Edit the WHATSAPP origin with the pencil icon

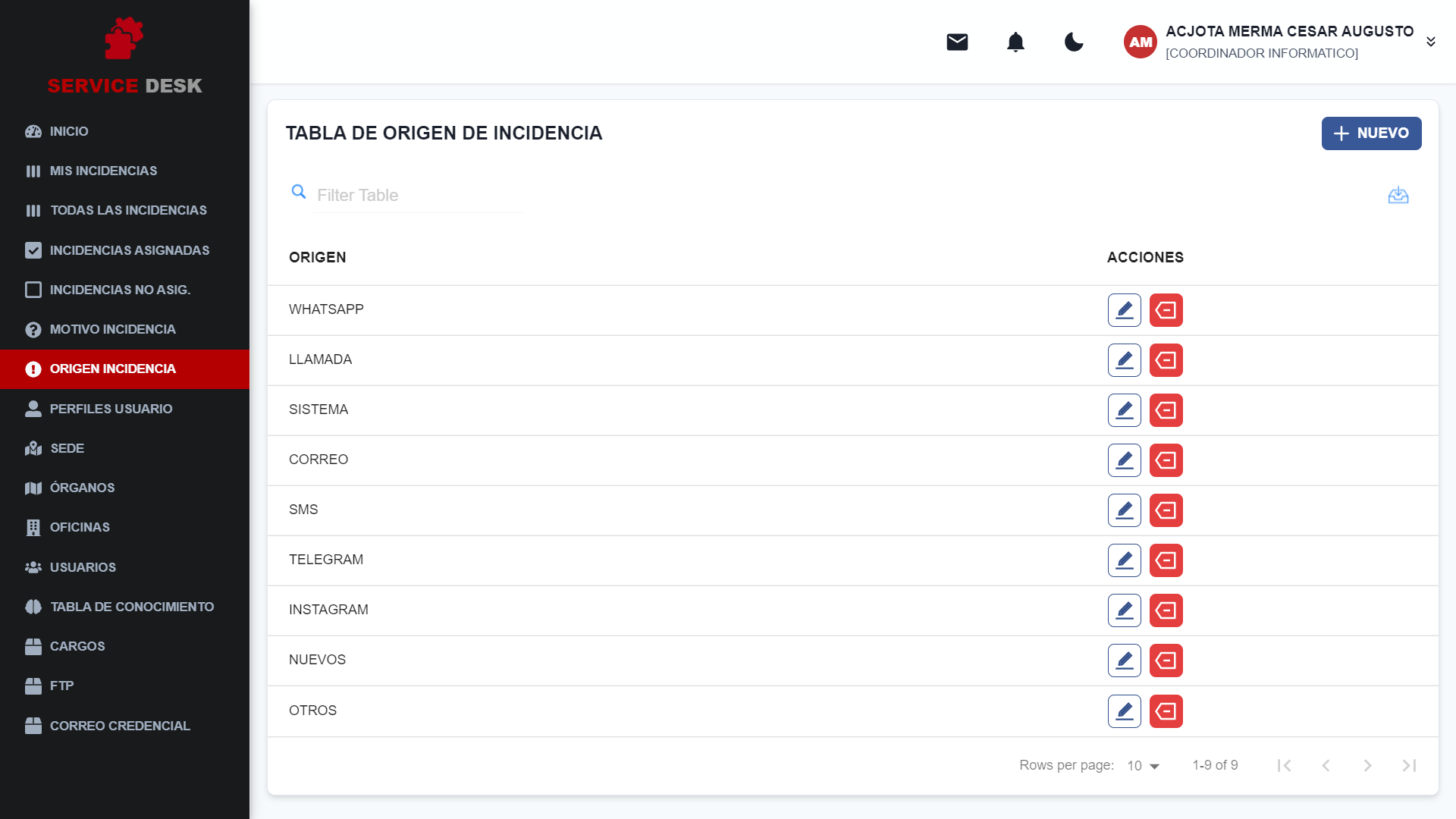1124,309
